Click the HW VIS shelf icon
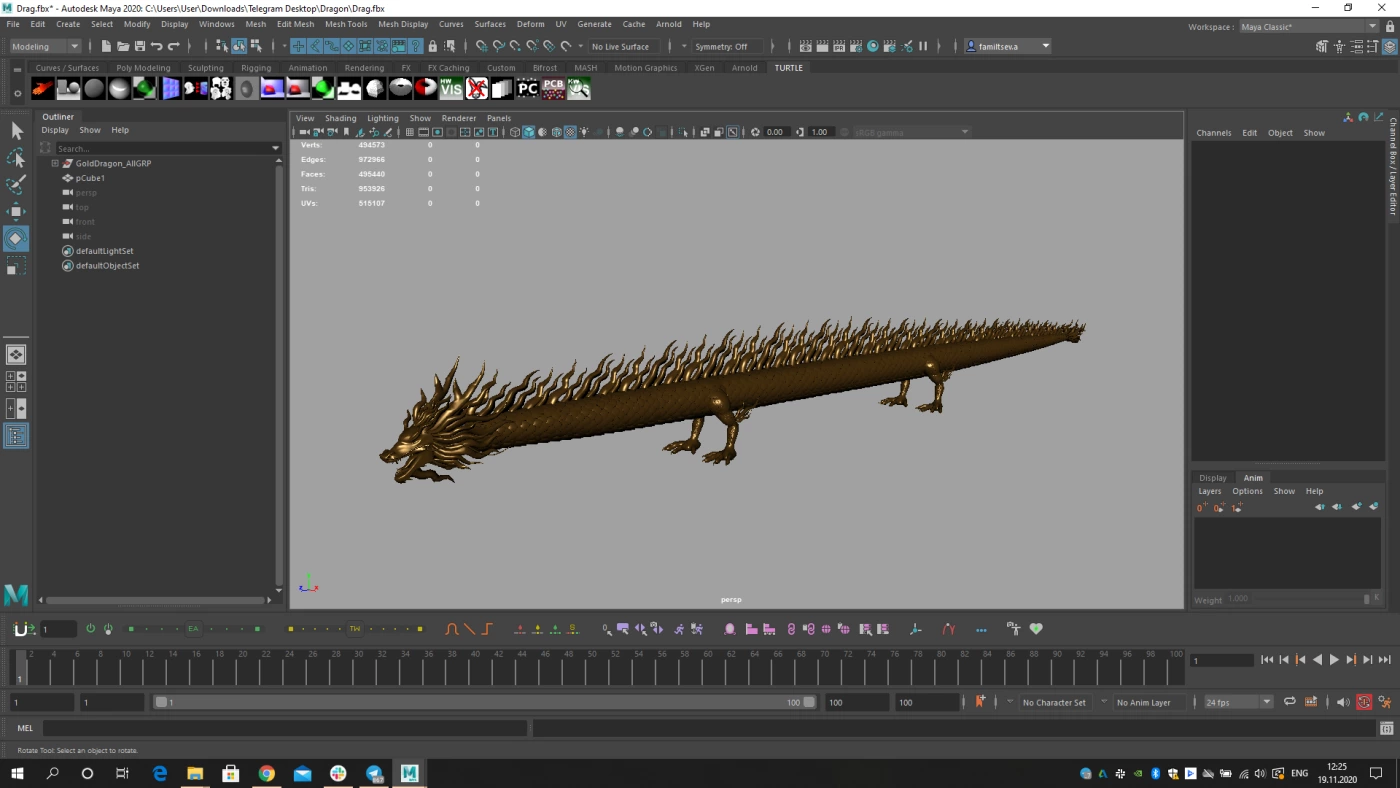 pos(451,89)
